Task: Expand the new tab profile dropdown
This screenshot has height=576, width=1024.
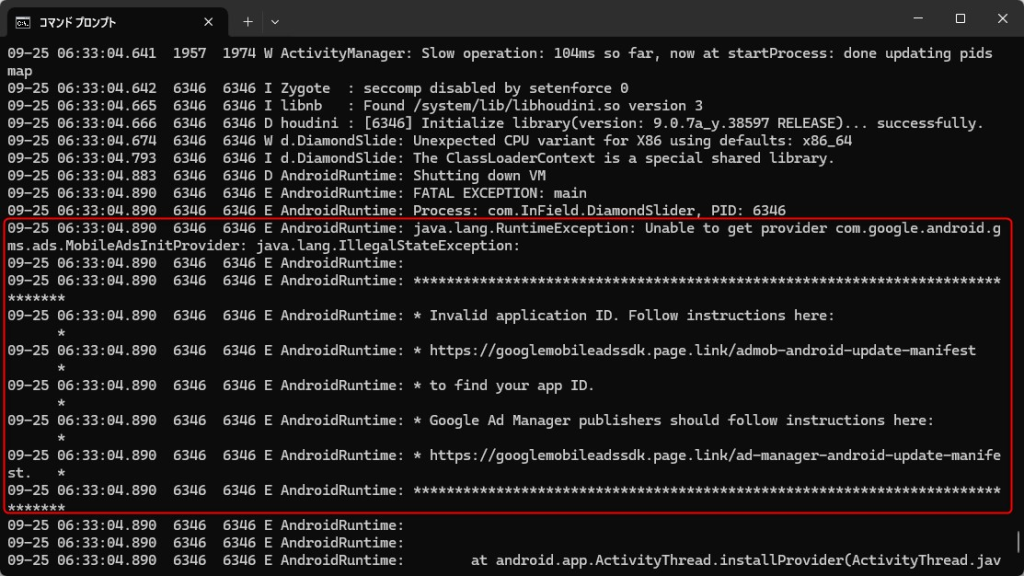Action: 275,21
